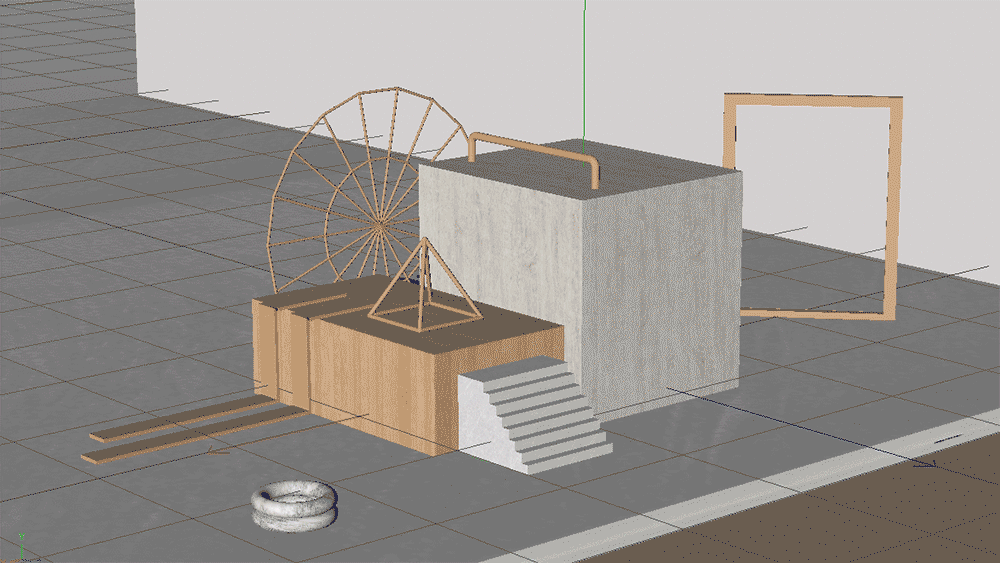
Task: Select the stacked marble torus rings
Action: pyautogui.click(x=294, y=506)
